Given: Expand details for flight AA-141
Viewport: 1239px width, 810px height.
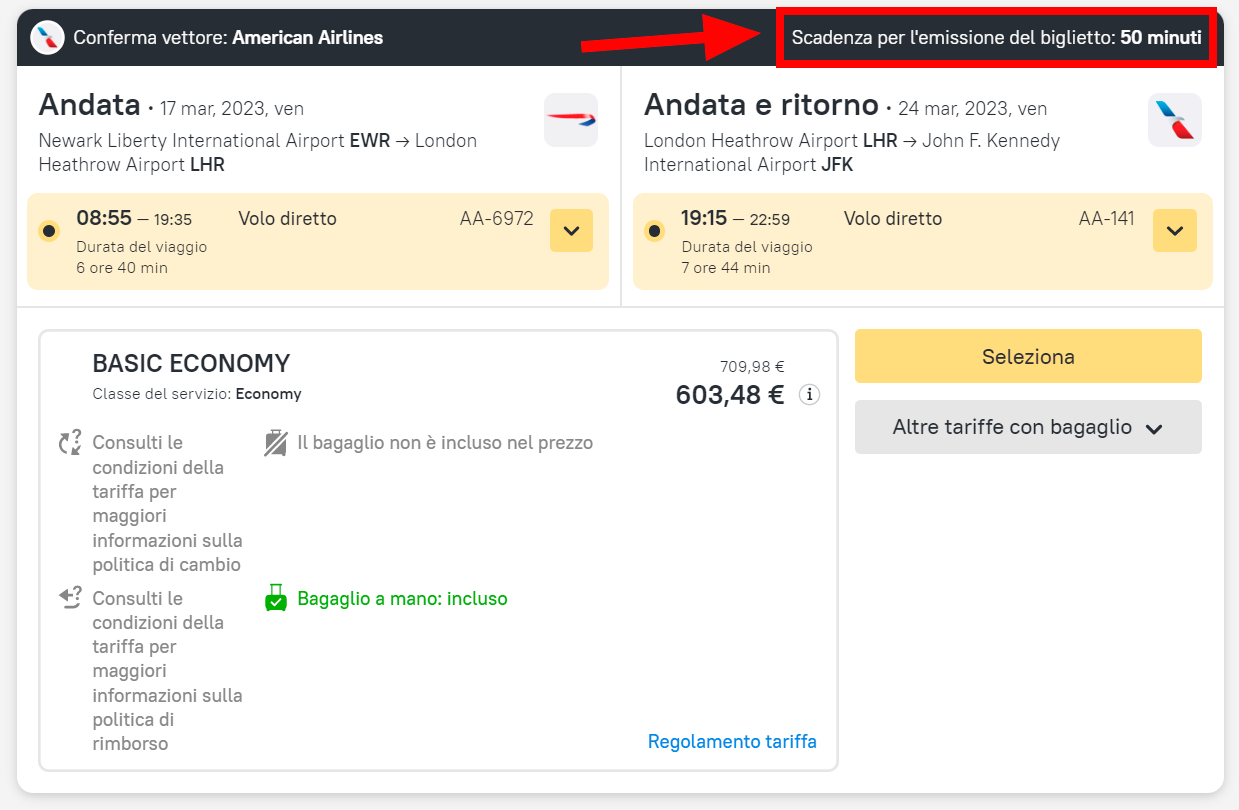Looking at the screenshot, I should point(1174,231).
